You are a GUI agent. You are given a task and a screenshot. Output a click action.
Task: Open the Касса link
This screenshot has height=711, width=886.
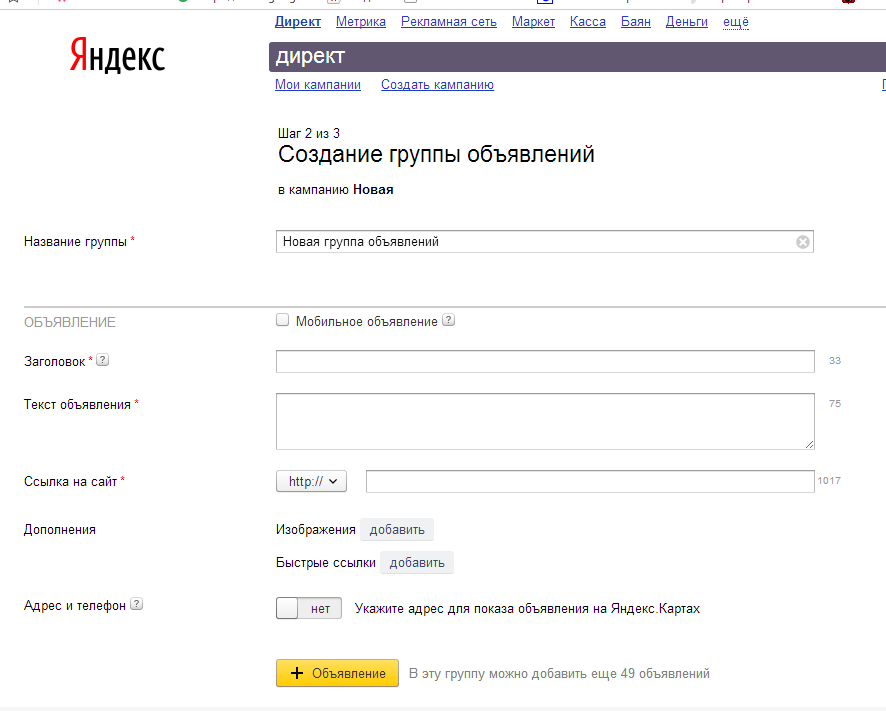tap(588, 21)
